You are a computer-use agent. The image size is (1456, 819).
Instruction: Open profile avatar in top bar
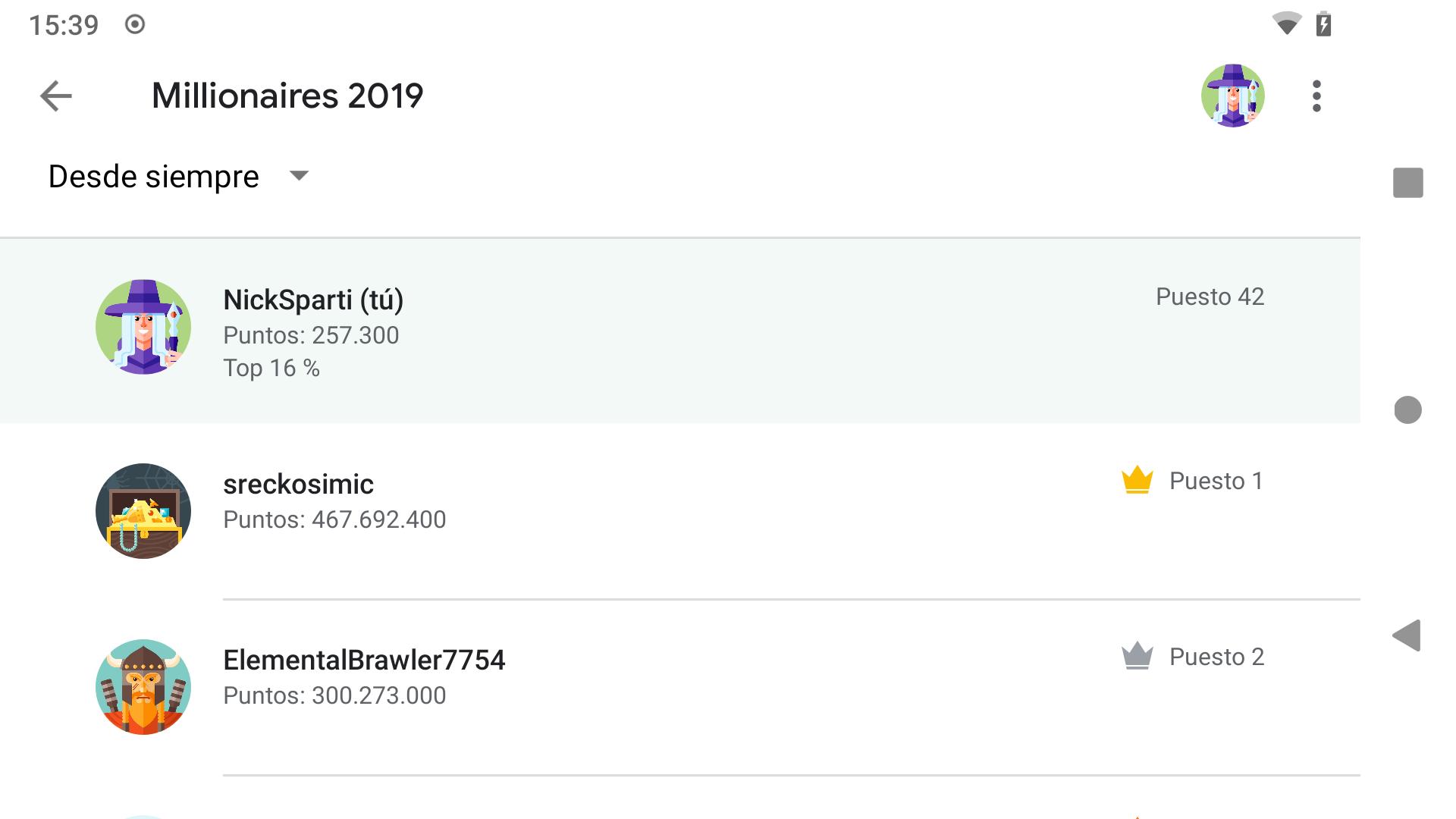(x=1232, y=96)
